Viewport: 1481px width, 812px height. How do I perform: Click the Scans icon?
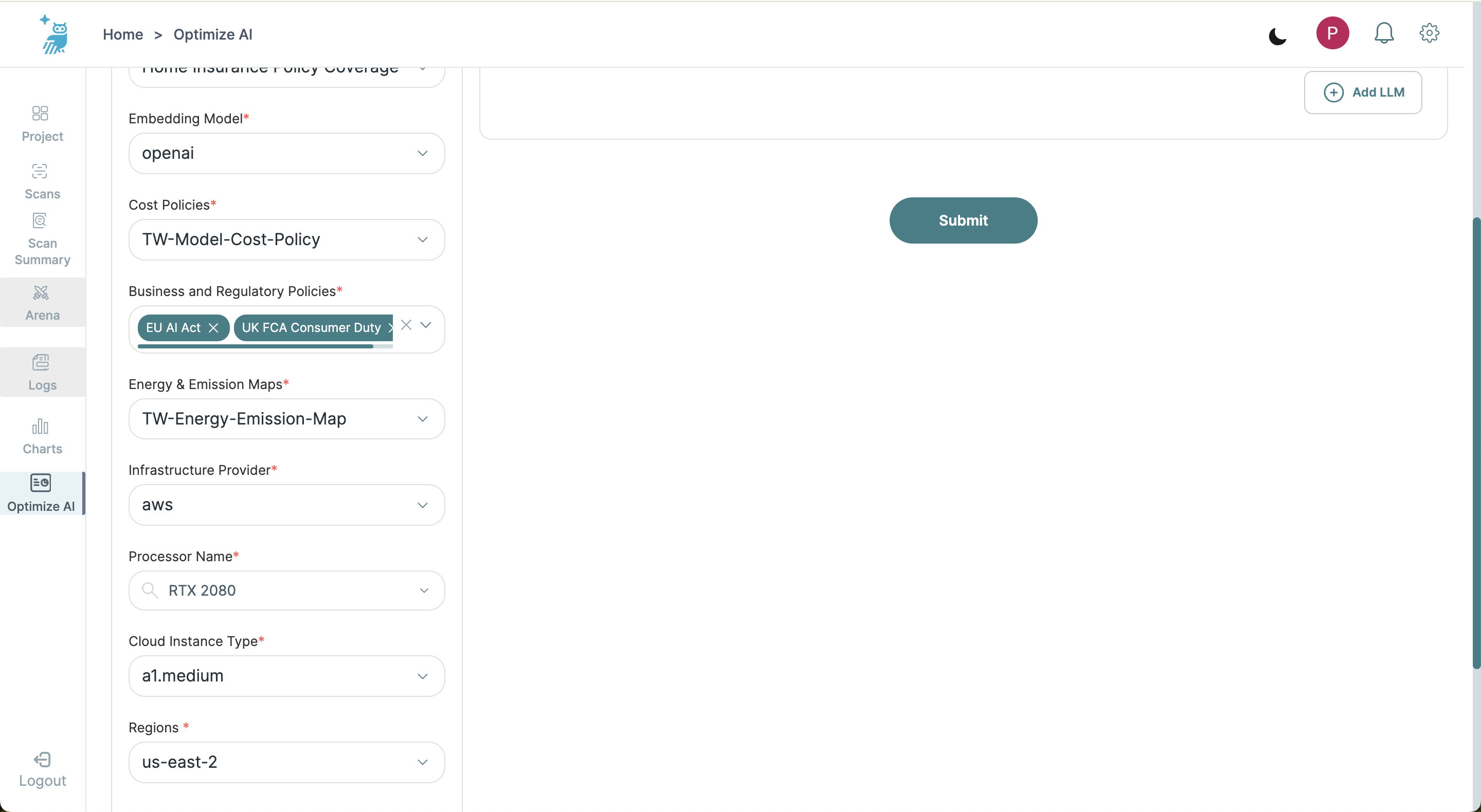(x=40, y=171)
